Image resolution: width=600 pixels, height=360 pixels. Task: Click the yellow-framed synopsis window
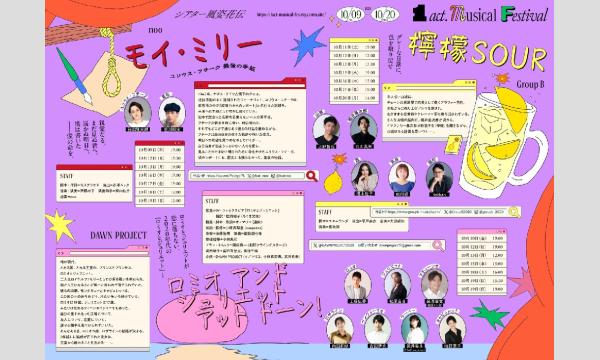click(x=429, y=111)
